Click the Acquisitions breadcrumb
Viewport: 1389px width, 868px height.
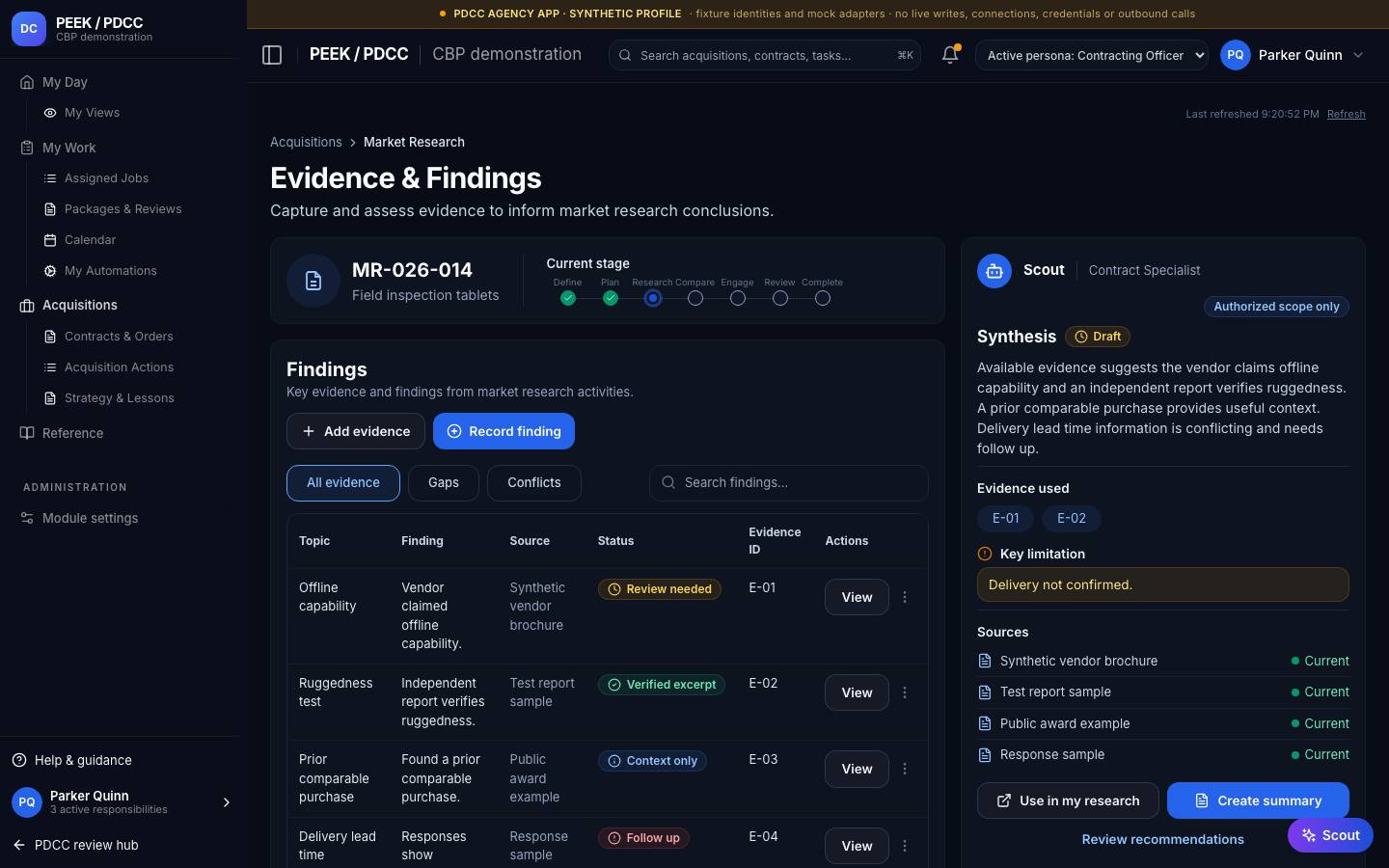(x=306, y=142)
